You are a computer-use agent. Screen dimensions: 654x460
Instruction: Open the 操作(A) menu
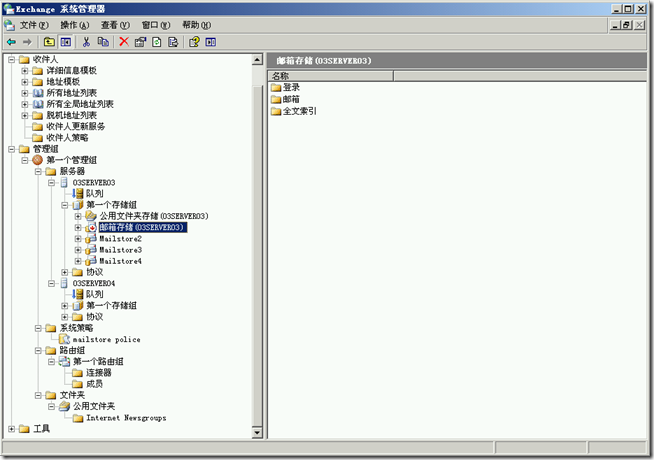[x=75, y=25]
